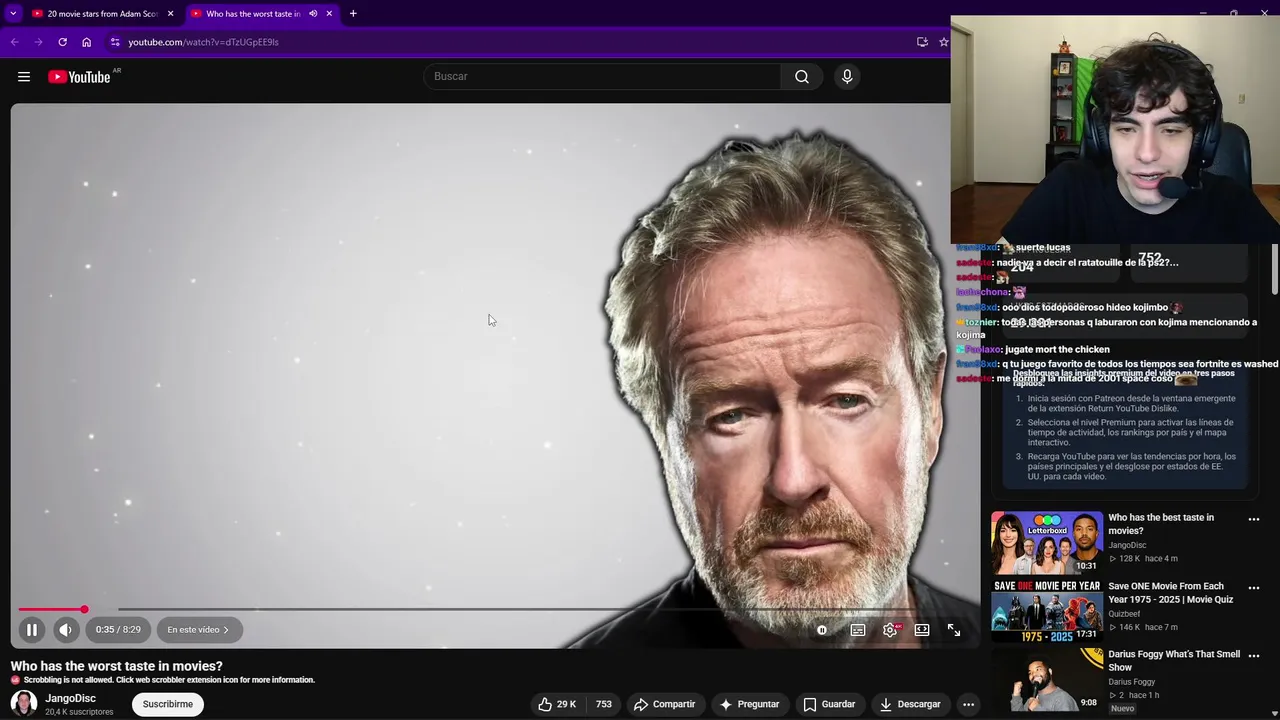The height and width of the screenshot is (720, 1280).
Task: Click the 753 dislike count button
Action: (x=604, y=704)
